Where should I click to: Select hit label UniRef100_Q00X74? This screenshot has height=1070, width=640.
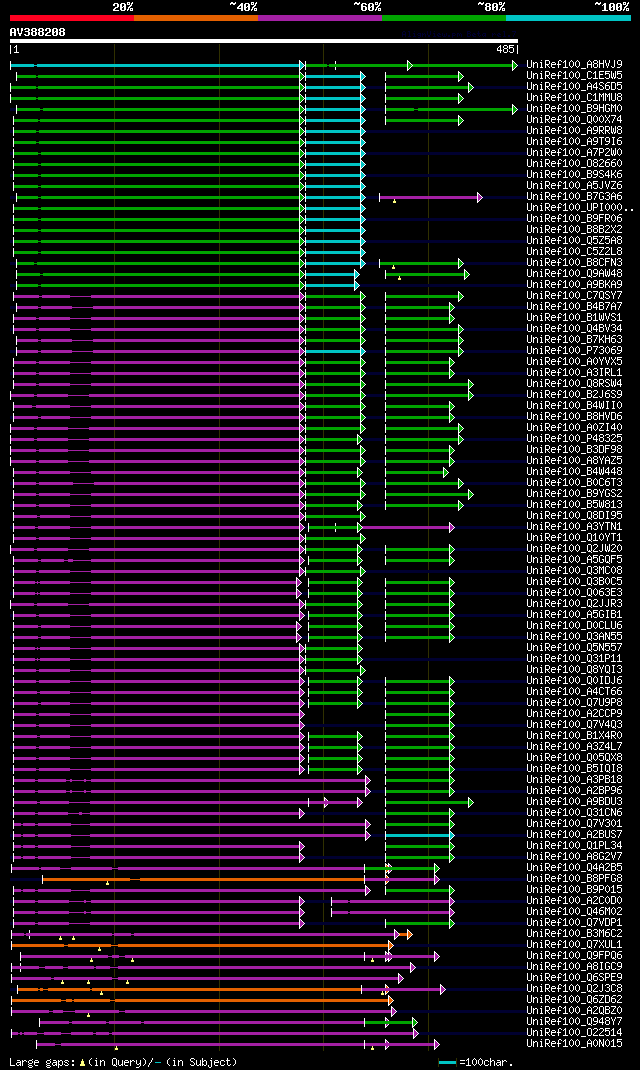(574, 119)
